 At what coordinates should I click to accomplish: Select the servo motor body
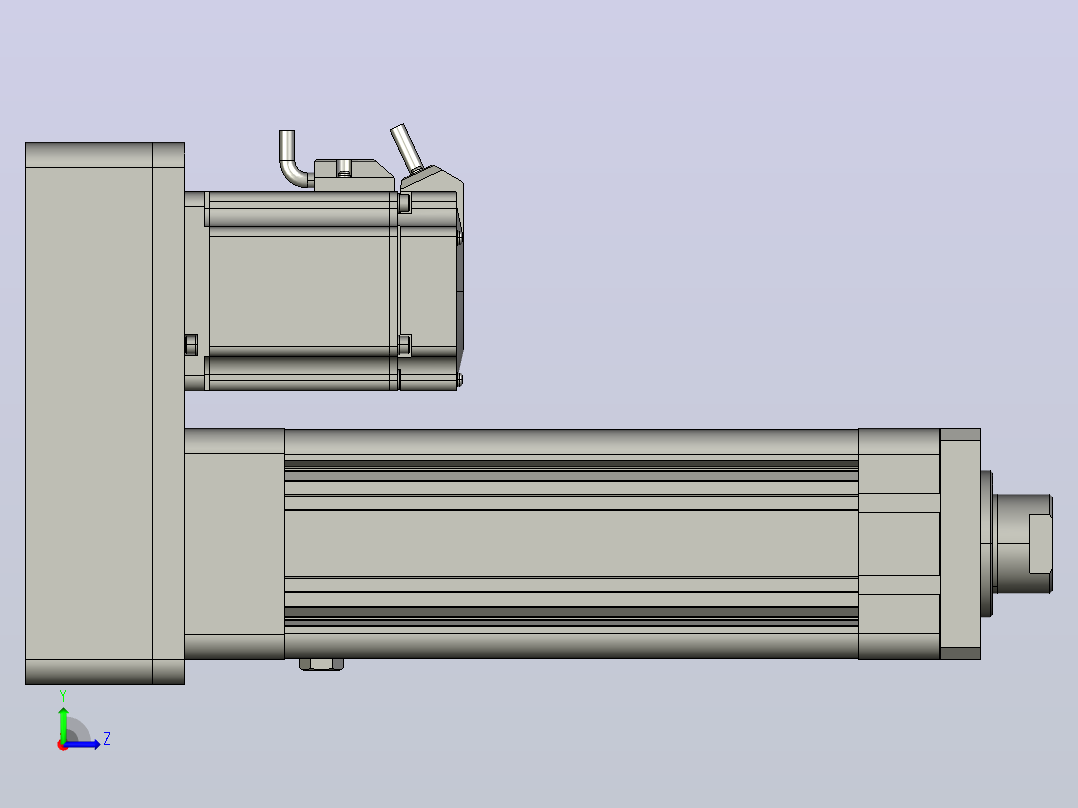coord(302,291)
